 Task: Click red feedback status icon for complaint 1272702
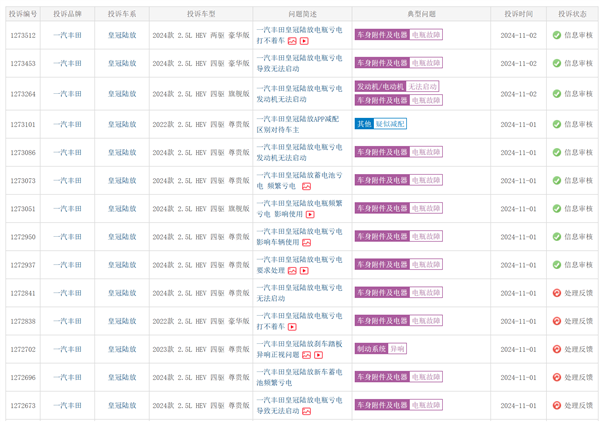point(557,349)
